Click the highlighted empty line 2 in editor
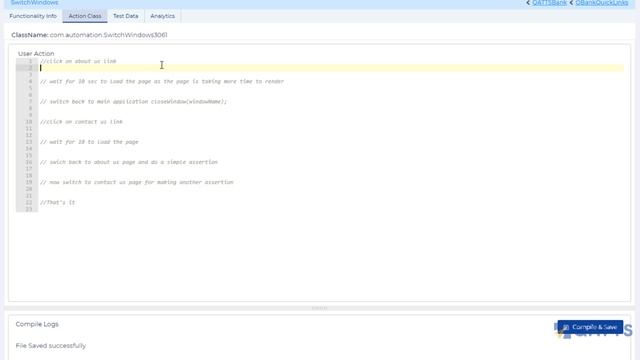This screenshot has height=360, width=640. (x=331, y=68)
